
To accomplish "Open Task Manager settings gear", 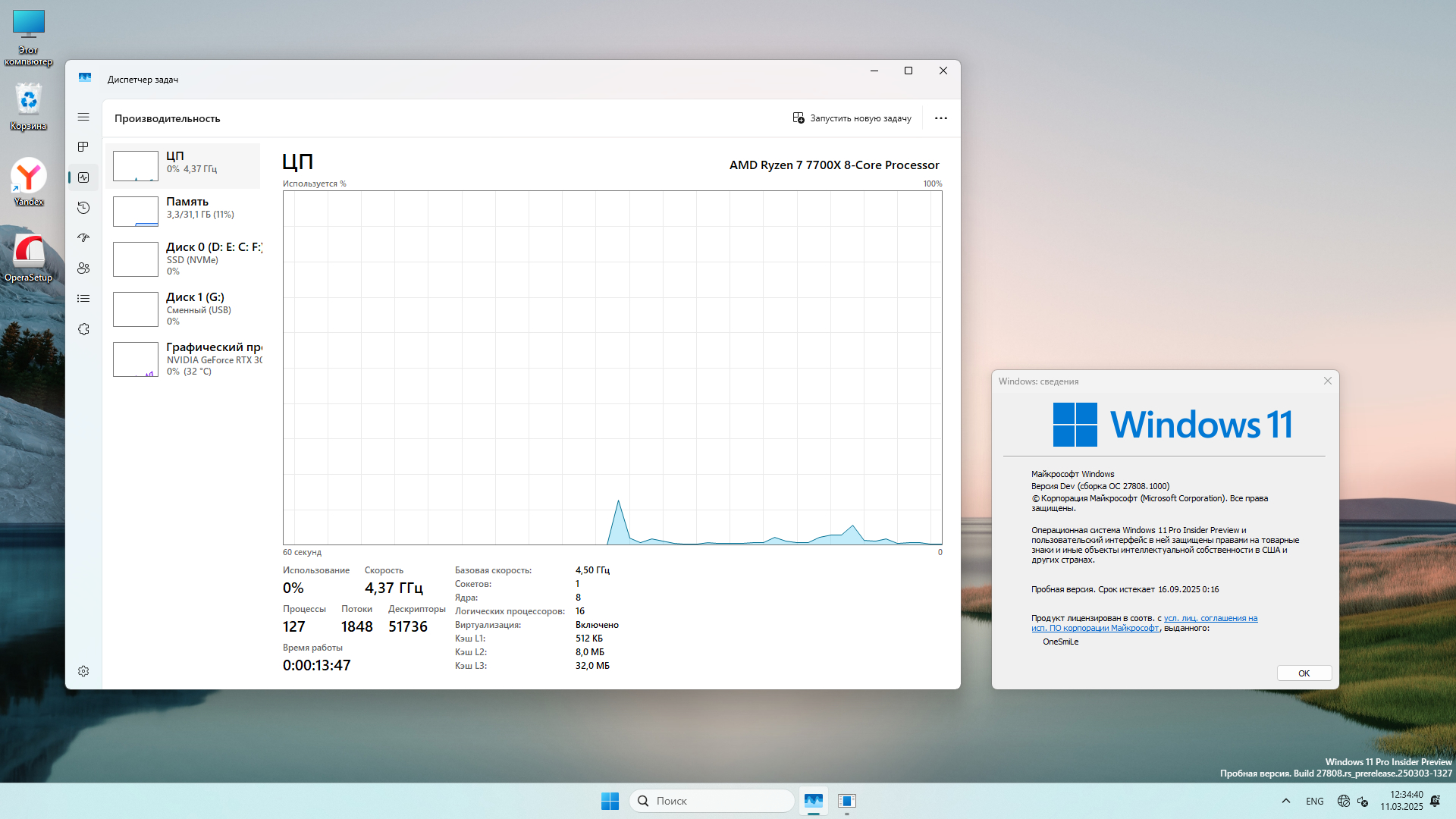I will 83,671.
